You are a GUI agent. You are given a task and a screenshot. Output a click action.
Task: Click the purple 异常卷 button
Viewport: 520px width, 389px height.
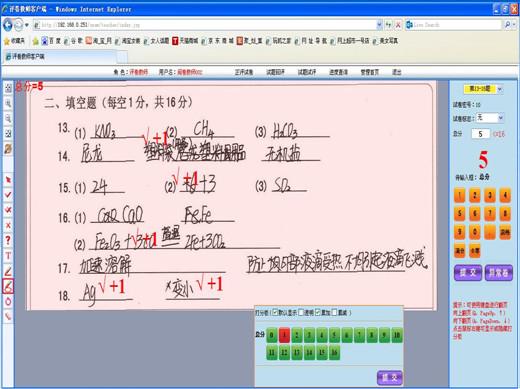click(499, 273)
